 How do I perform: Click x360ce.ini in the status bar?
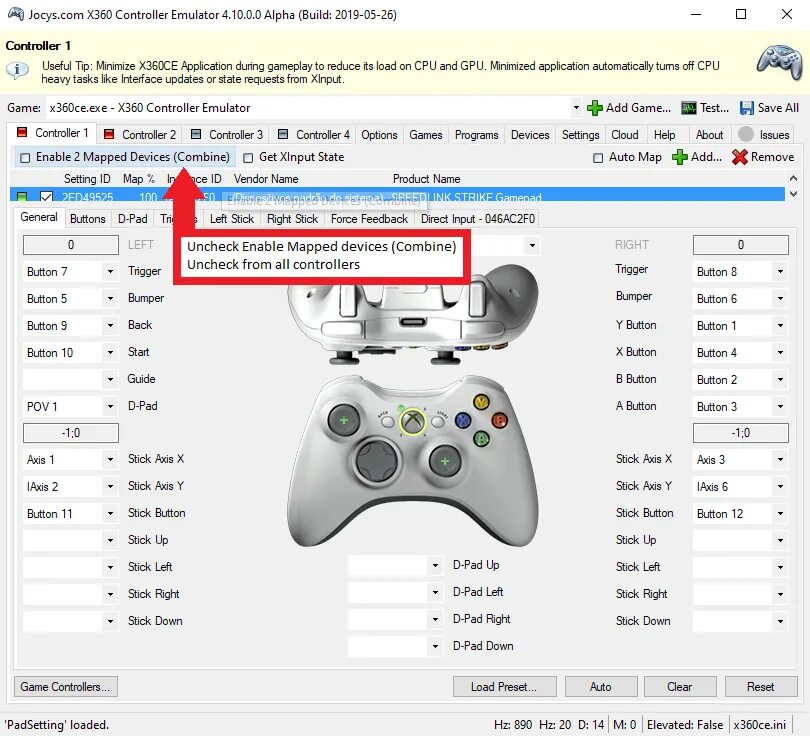click(759, 725)
